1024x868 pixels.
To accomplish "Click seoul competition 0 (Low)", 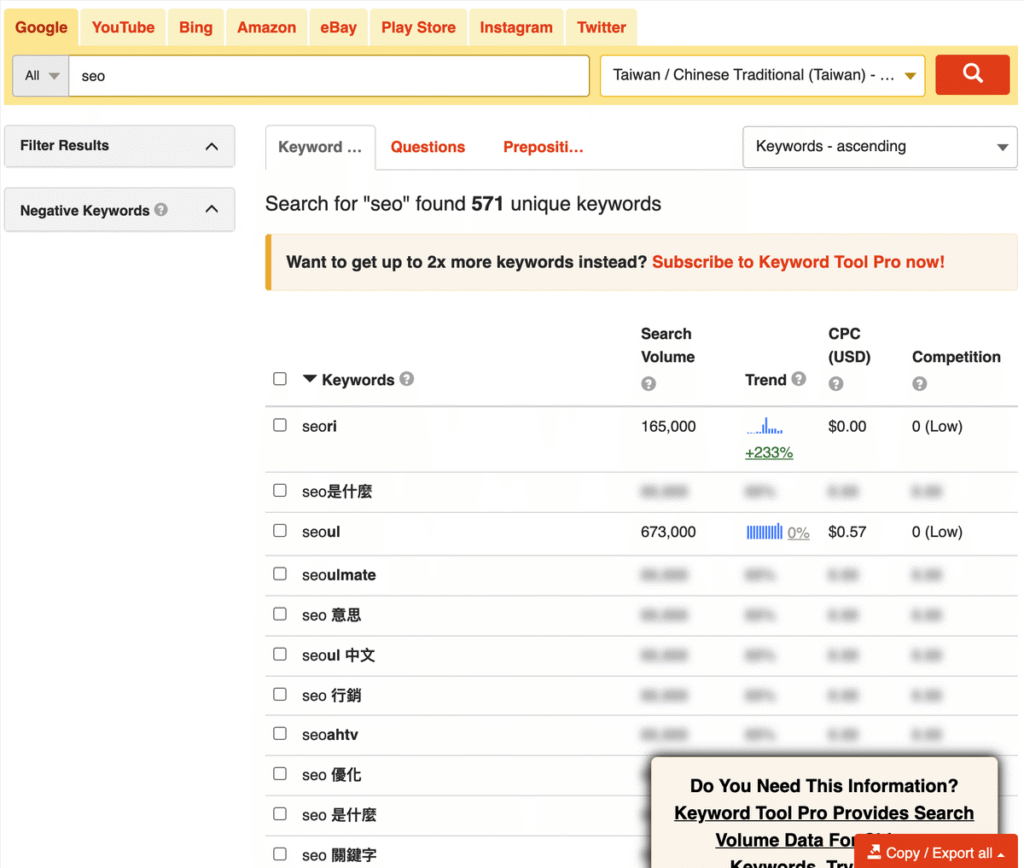I will (937, 532).
